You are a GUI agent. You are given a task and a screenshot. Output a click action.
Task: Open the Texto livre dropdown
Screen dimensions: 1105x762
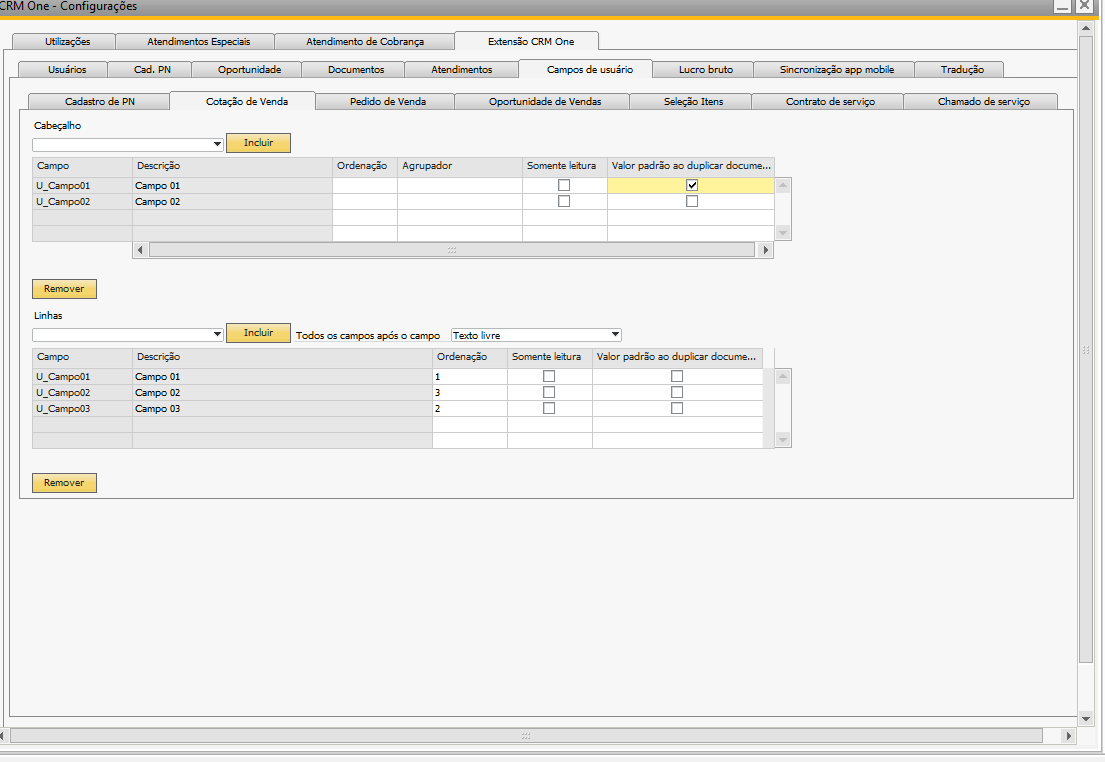point(615,335)
